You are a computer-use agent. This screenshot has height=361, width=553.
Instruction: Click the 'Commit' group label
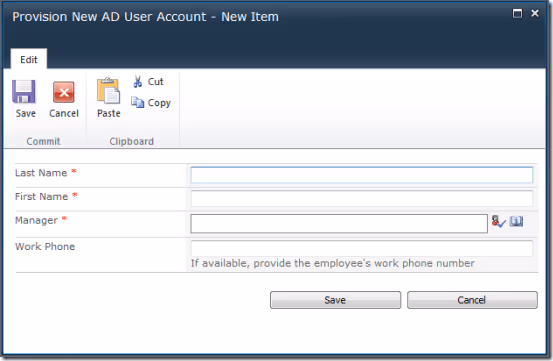coord(43,141)
